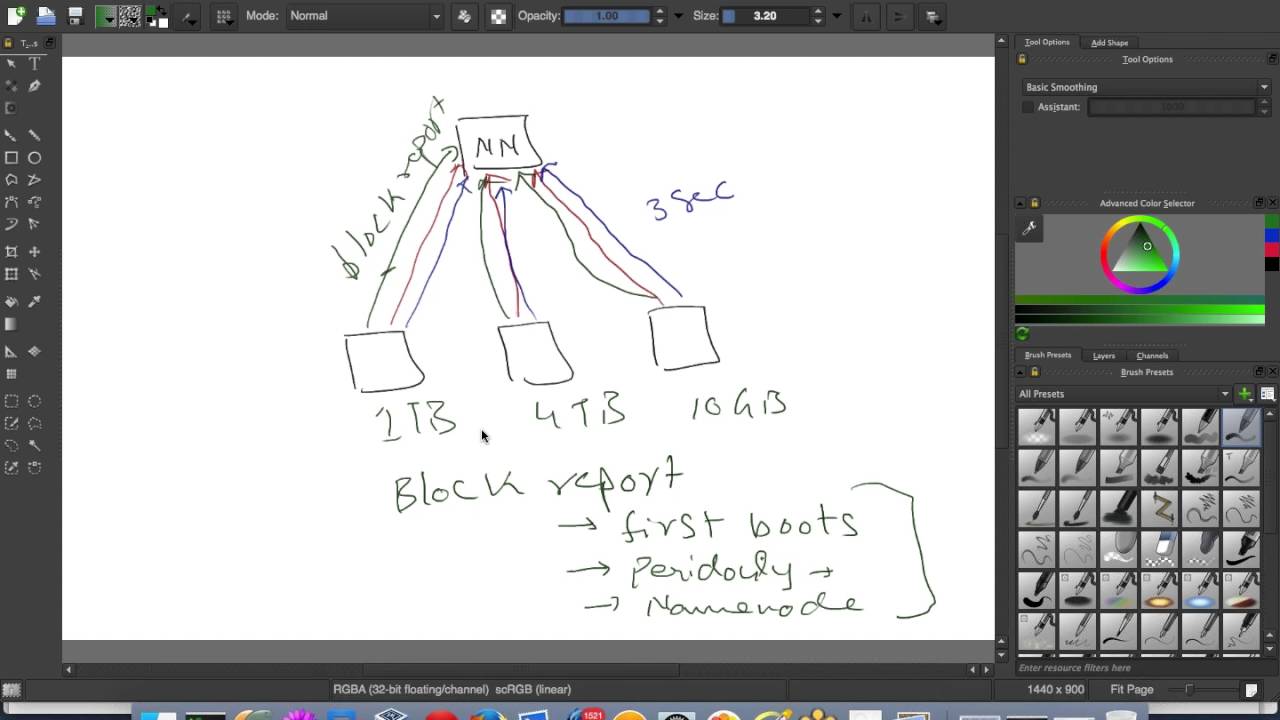Save the current document
1280x720 pixels.
pyautogui.click(x=75, y=15)
